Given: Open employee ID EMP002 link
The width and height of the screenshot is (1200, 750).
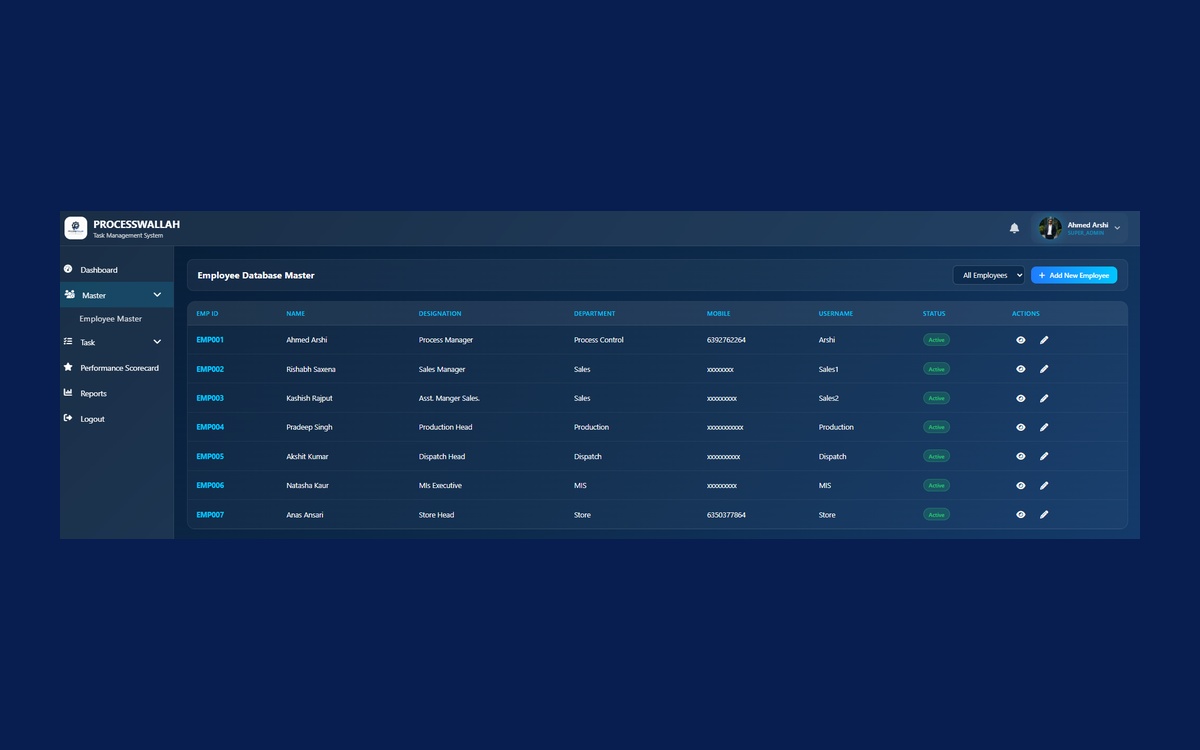Looking at the screenshot, I should [210, 369].
